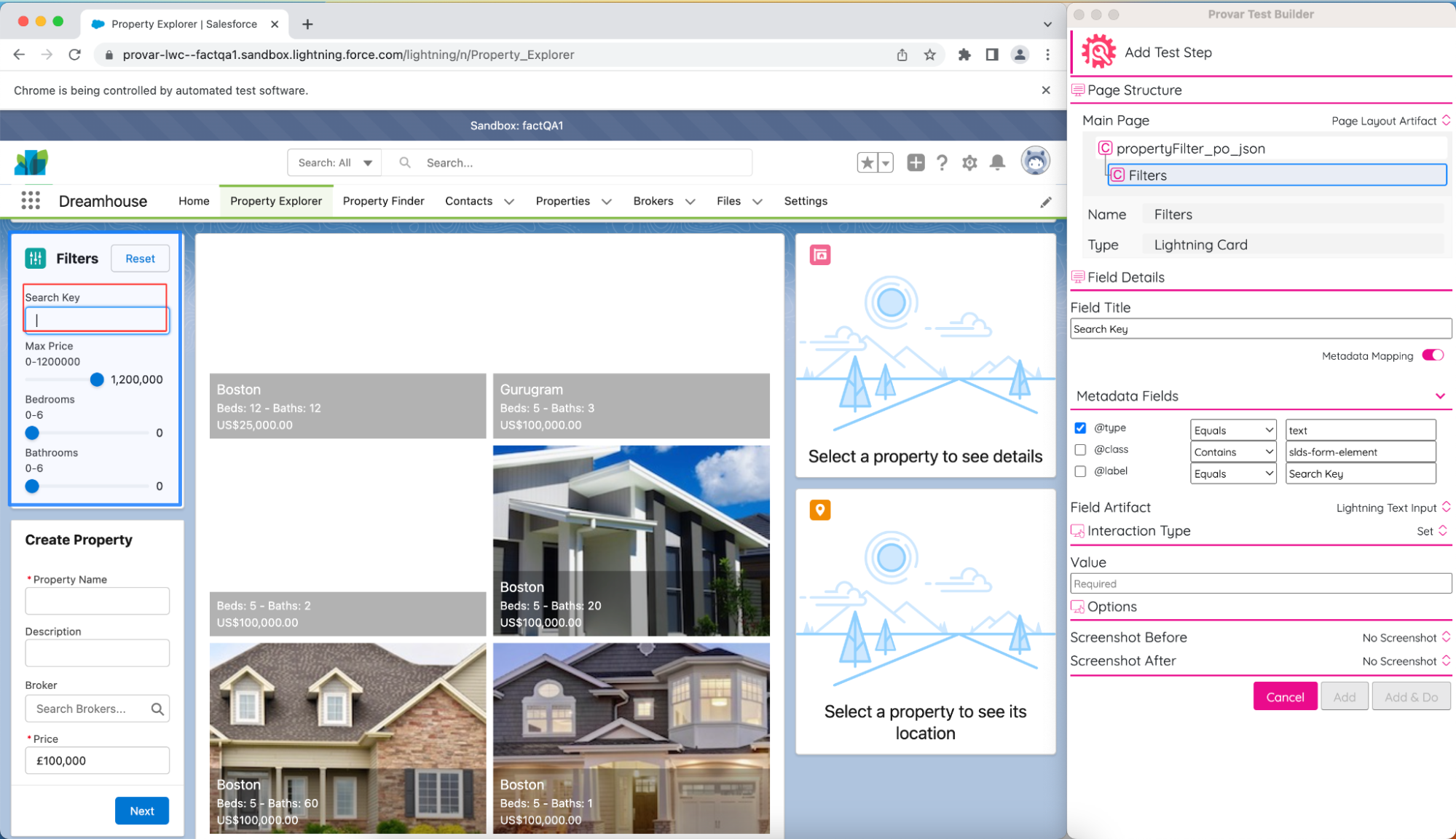Go to the Home tab
1456x839 pixels.
pos(194,201)
